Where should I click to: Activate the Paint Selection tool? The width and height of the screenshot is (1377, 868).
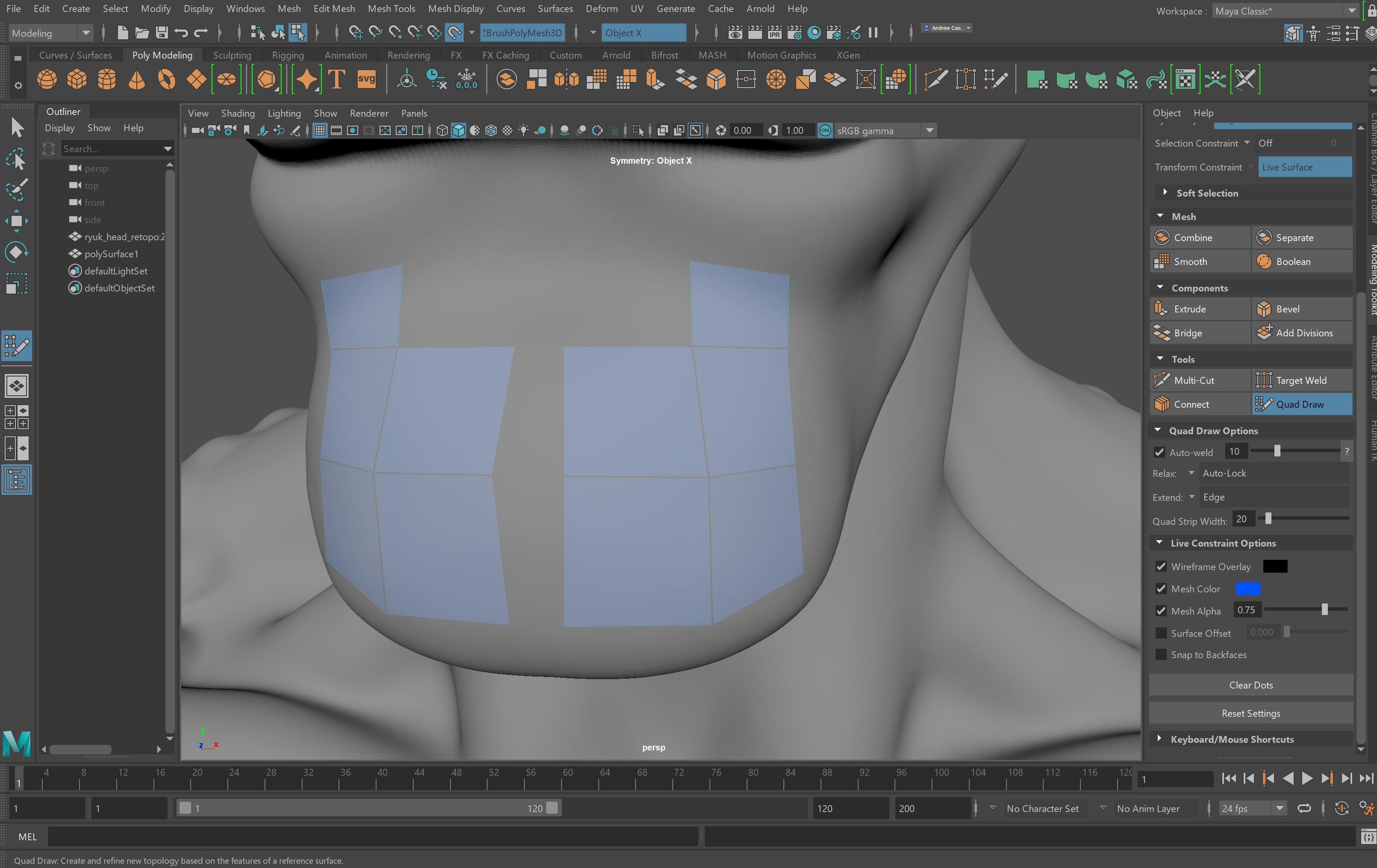tap(17, 189)
